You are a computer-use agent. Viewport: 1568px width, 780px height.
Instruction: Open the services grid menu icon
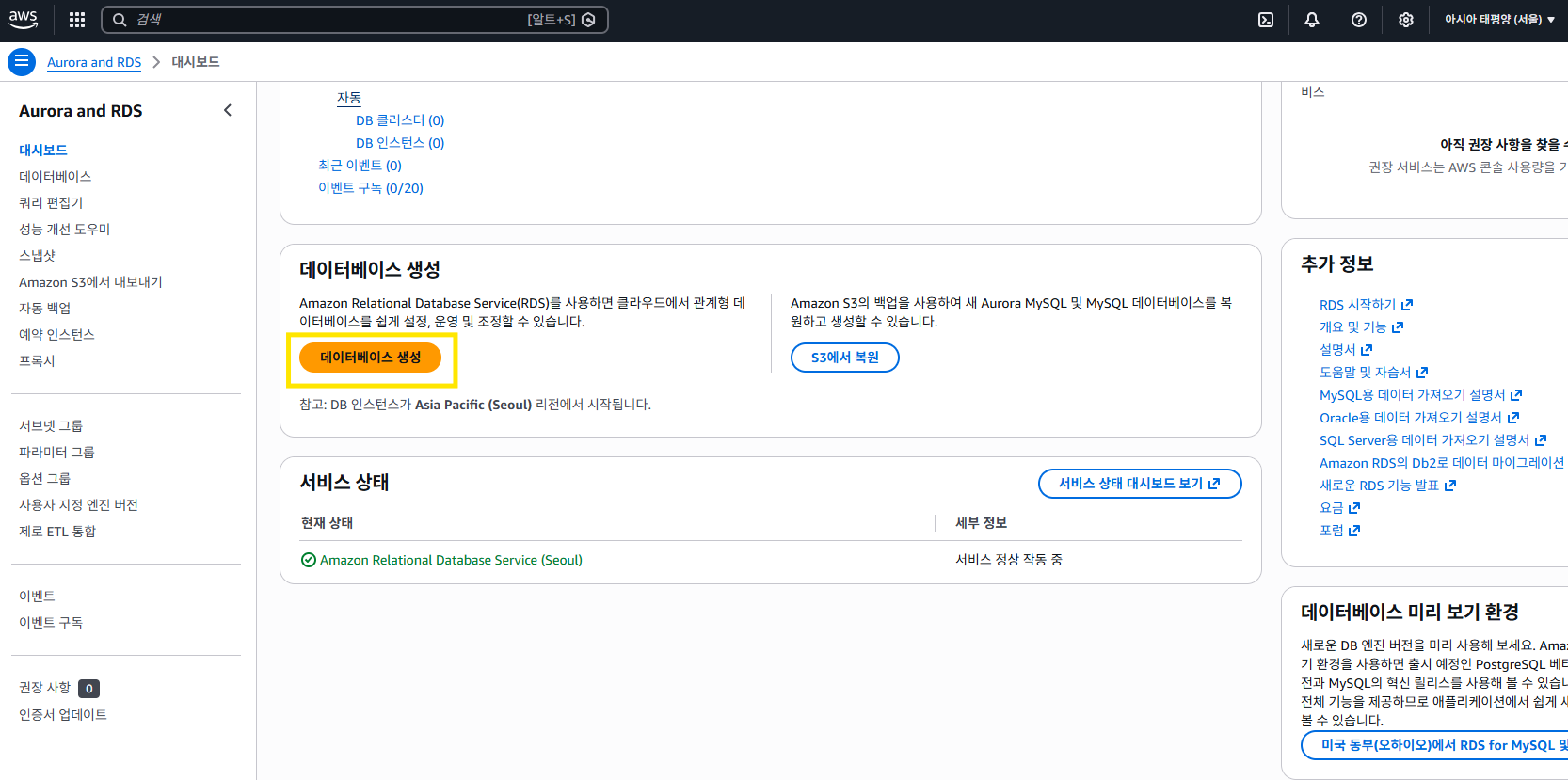(x=77, y=20)
